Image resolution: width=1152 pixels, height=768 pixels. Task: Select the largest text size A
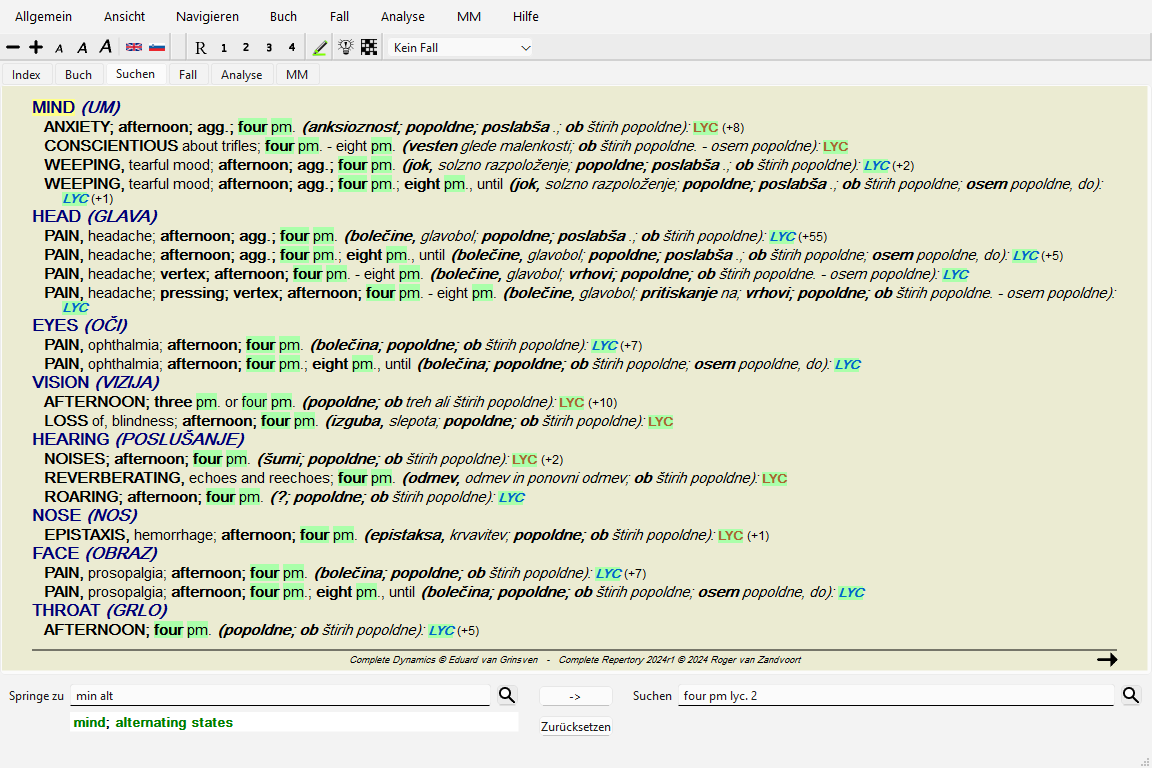[x=105, y=47]
